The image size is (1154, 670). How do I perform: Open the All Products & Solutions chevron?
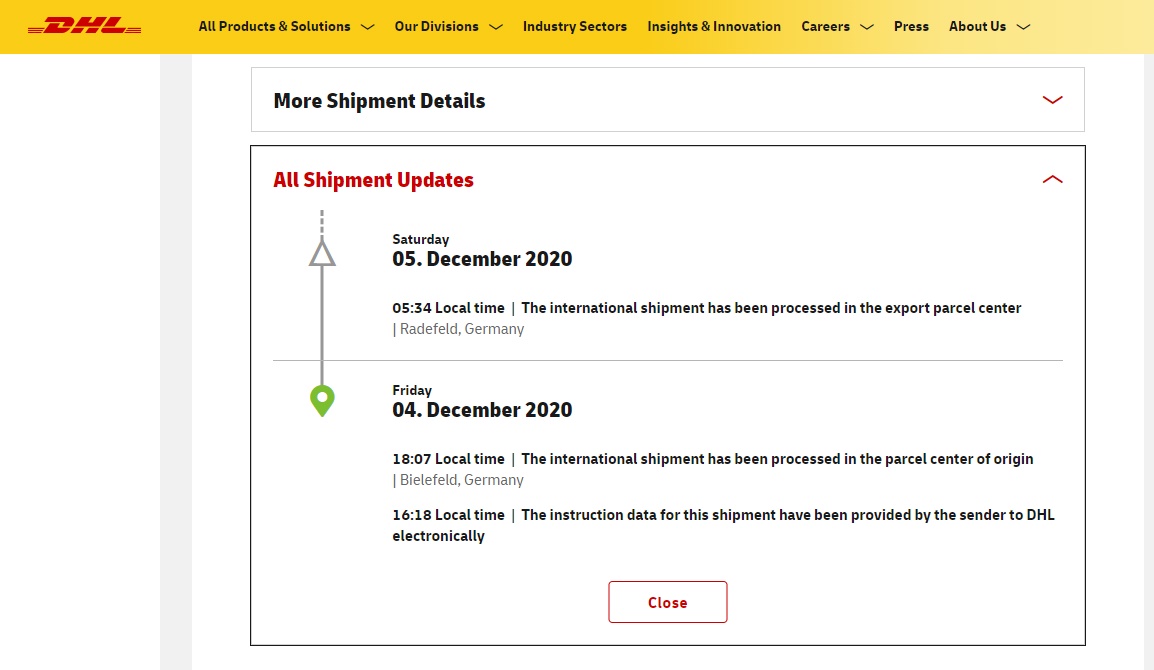tap(367, 27)
